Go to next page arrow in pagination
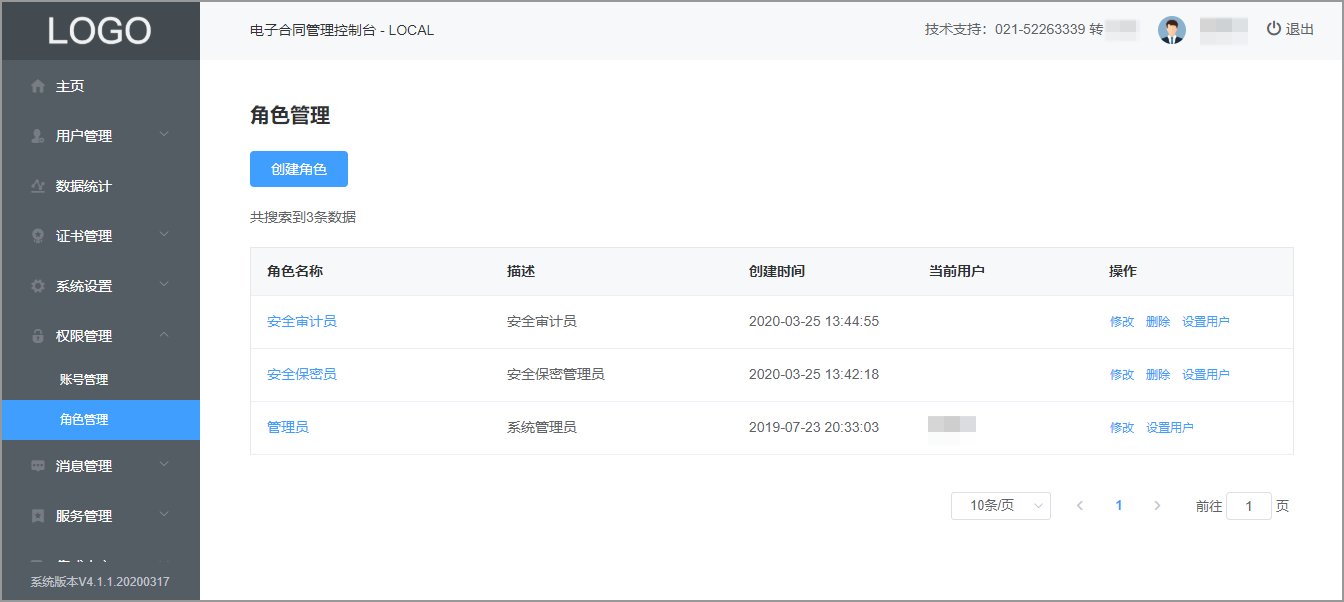Screen dimensions: 1344x602 pos(1157,506)
